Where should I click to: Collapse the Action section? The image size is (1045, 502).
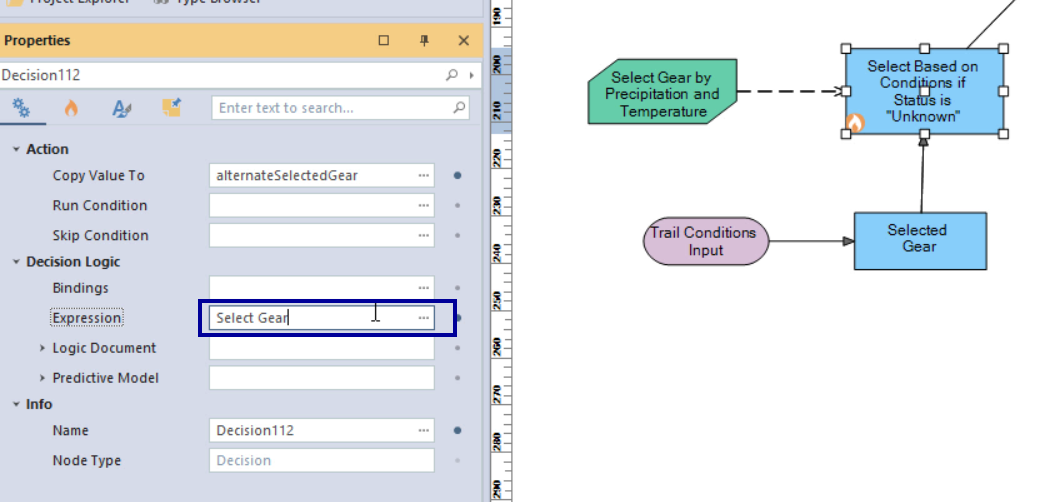coord(16,149)
